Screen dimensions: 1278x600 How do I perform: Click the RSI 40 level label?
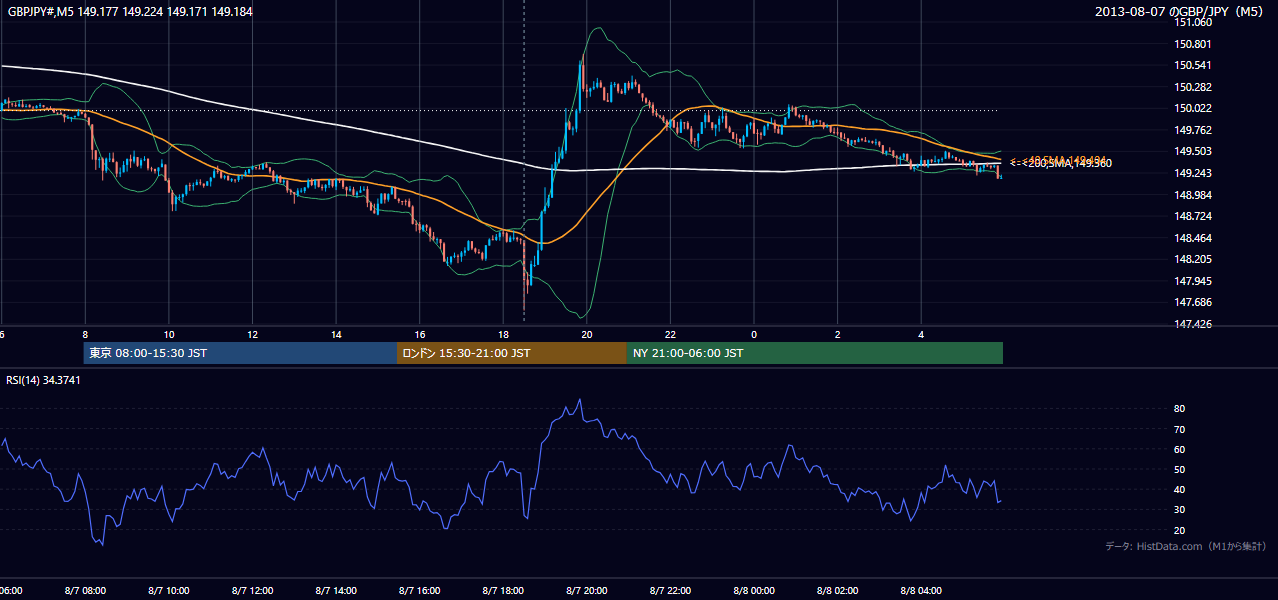coord(1180,489)
